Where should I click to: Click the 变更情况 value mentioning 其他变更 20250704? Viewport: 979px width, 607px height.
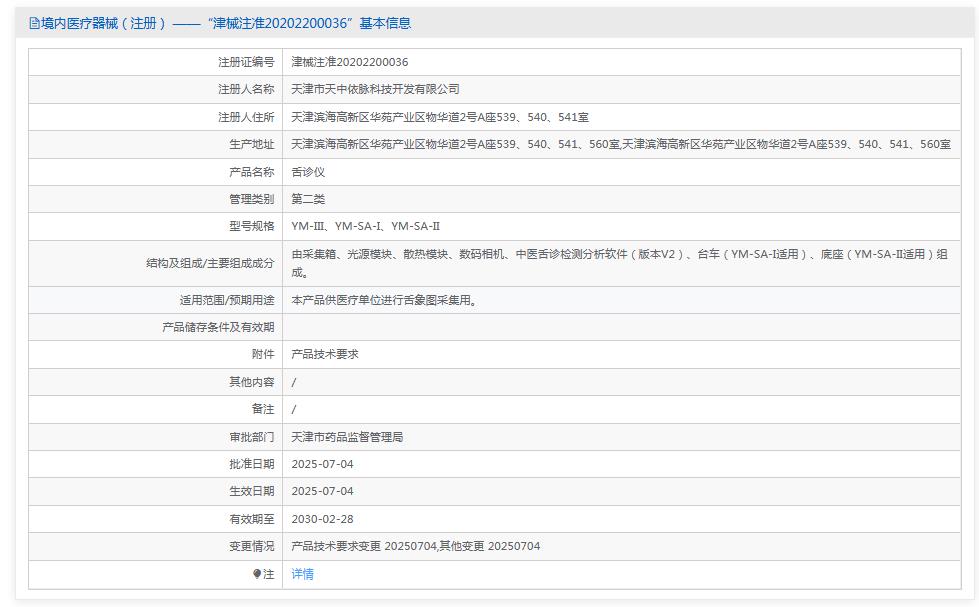[x=416, y=546]
